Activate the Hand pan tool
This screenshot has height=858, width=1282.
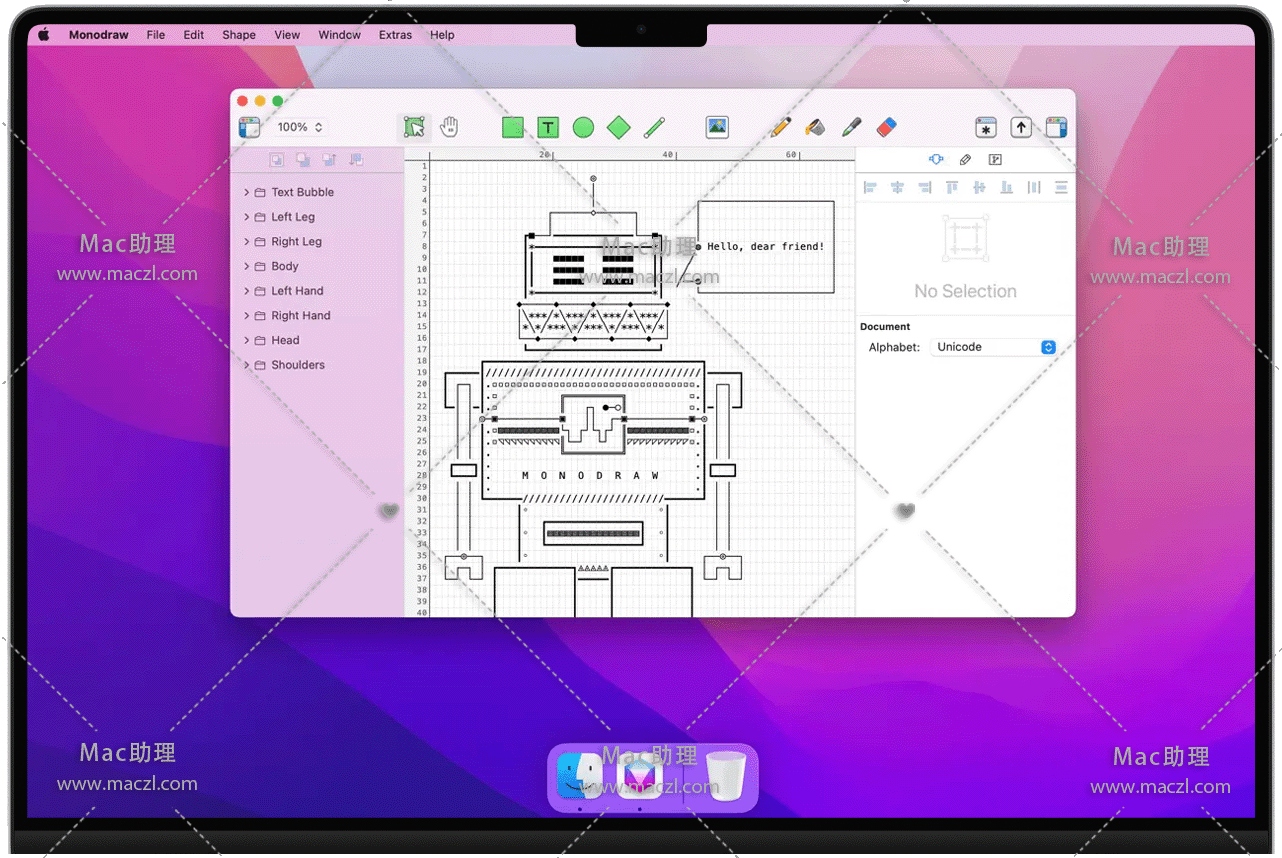pos(450,127)
